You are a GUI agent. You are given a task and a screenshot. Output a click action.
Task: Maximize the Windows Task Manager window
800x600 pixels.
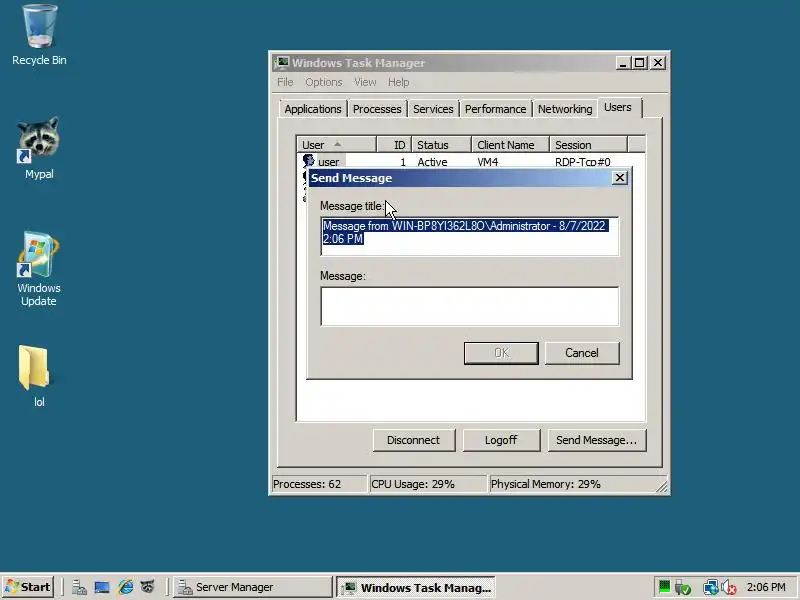point(639,63)
